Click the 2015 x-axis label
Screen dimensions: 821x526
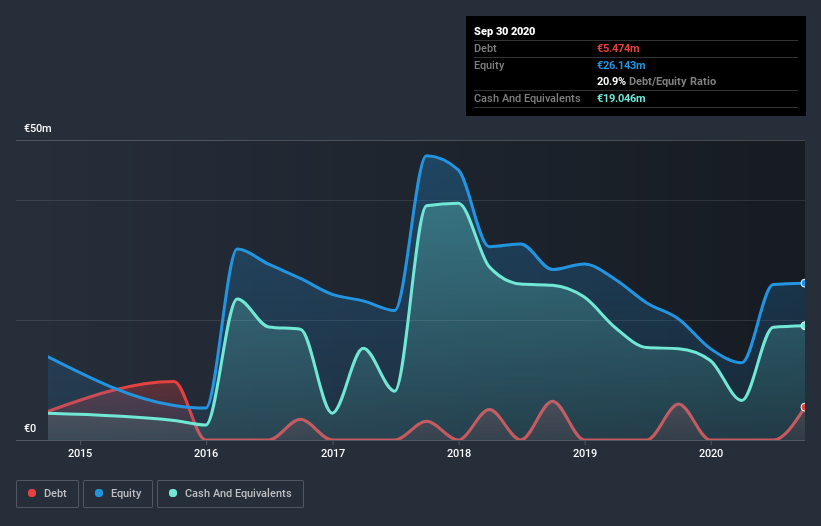tap(80, 453)
